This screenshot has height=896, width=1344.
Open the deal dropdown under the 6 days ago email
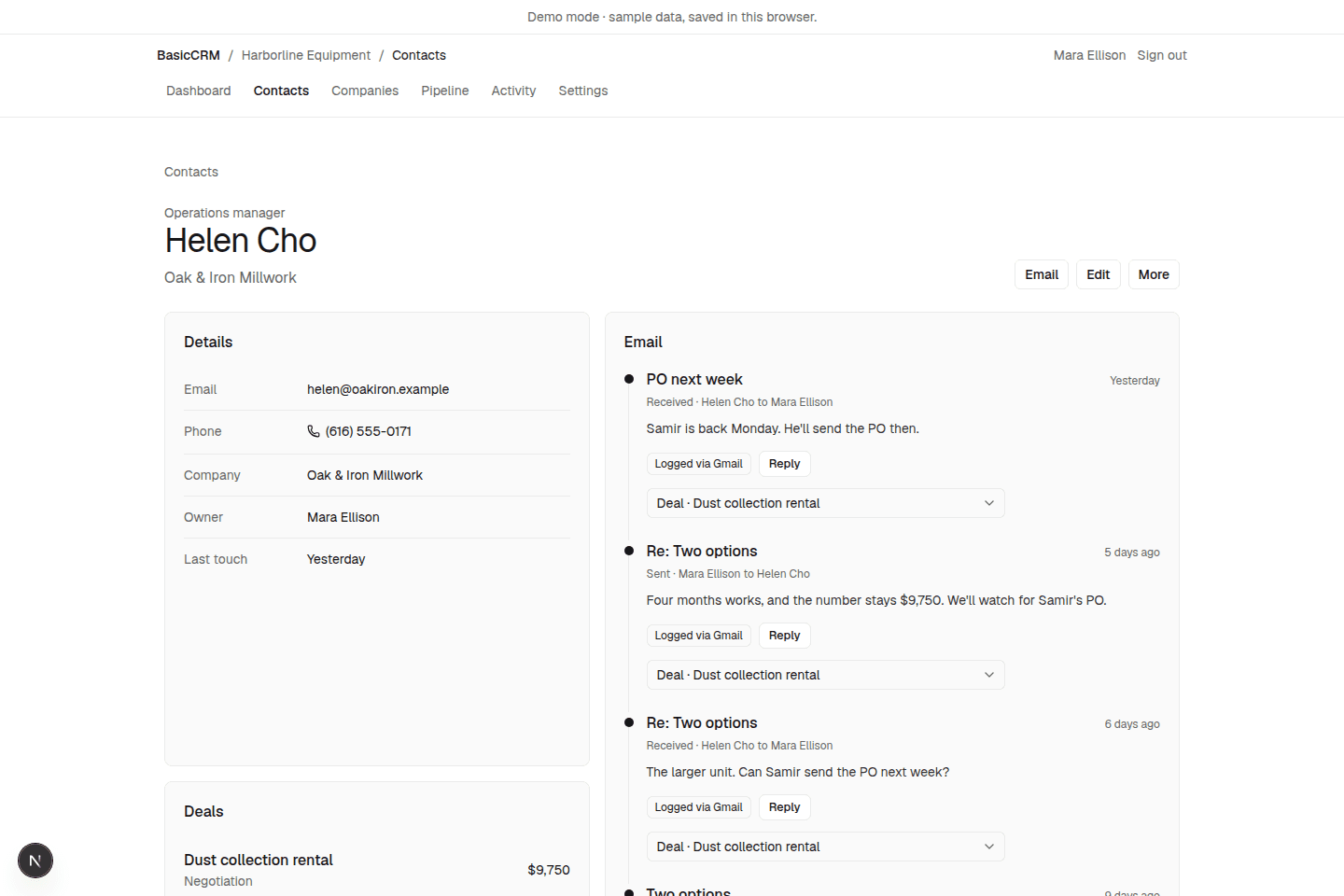click(825, 847)
